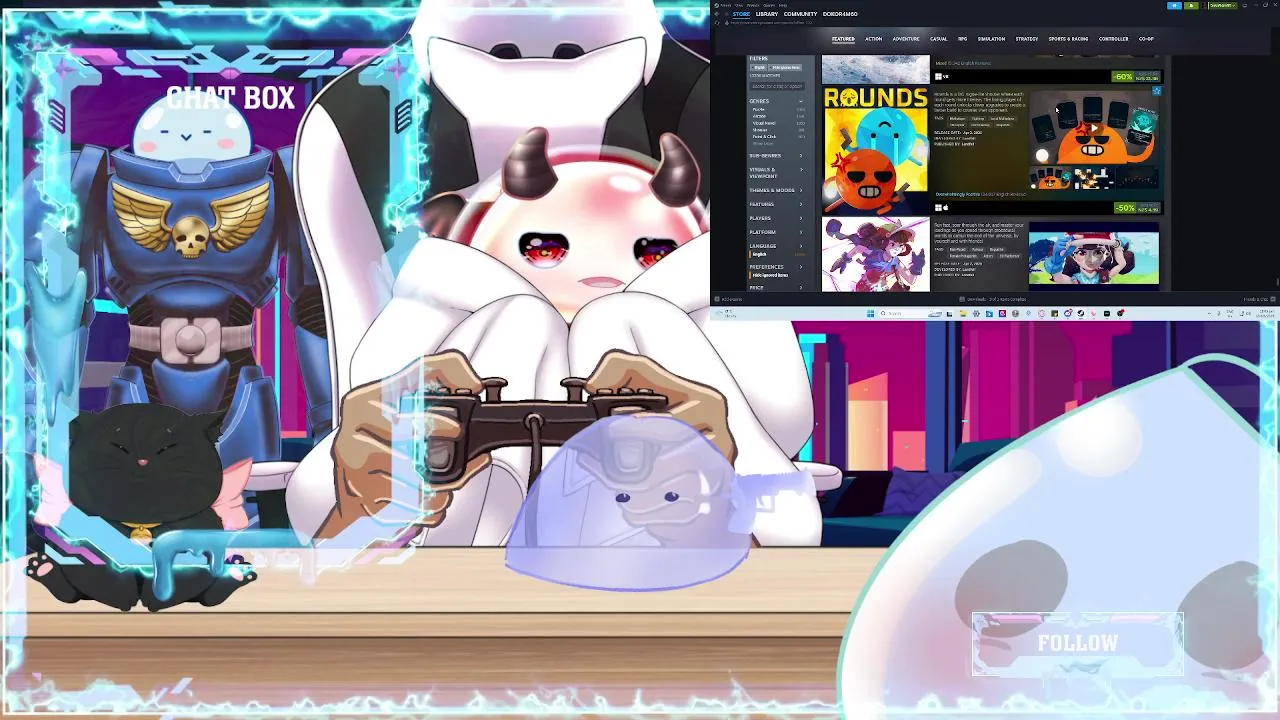Click the Add a Game plus icon

pos(716,299)
